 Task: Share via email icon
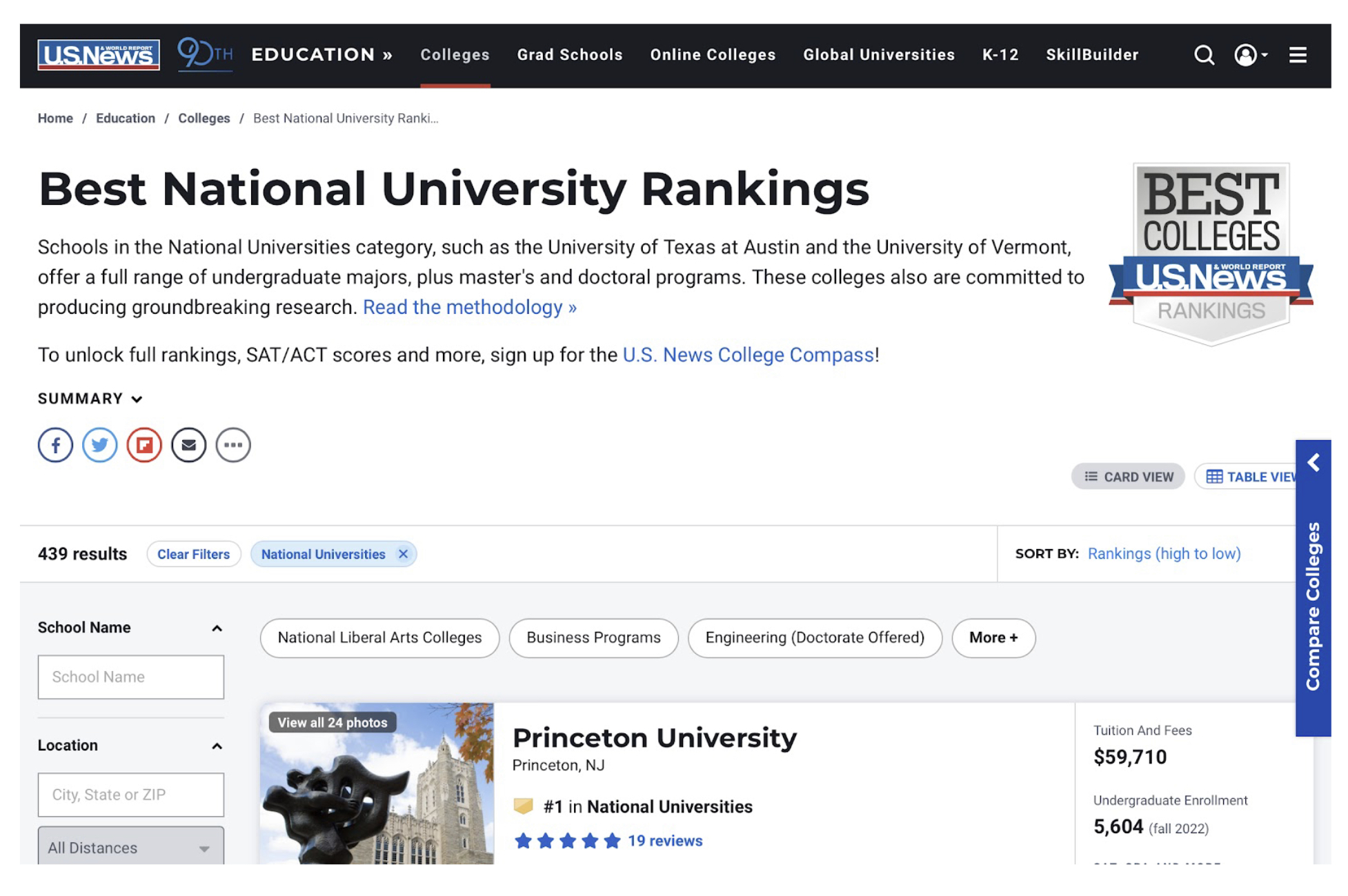pos(188,445)
